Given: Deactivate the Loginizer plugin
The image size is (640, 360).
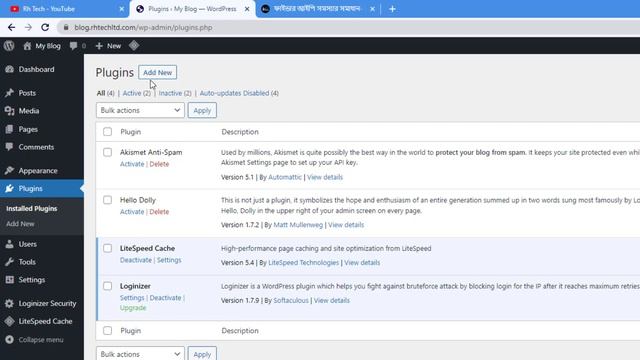Looking at the screenshot, I should pos(165,298).
